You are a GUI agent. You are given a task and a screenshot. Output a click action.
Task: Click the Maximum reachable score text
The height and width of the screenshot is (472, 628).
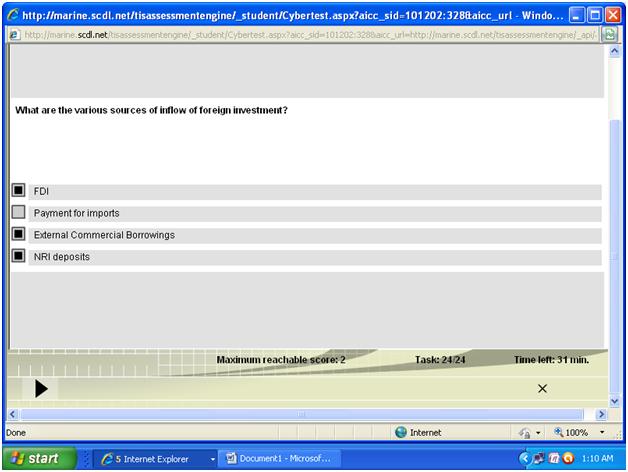(281, 360)
